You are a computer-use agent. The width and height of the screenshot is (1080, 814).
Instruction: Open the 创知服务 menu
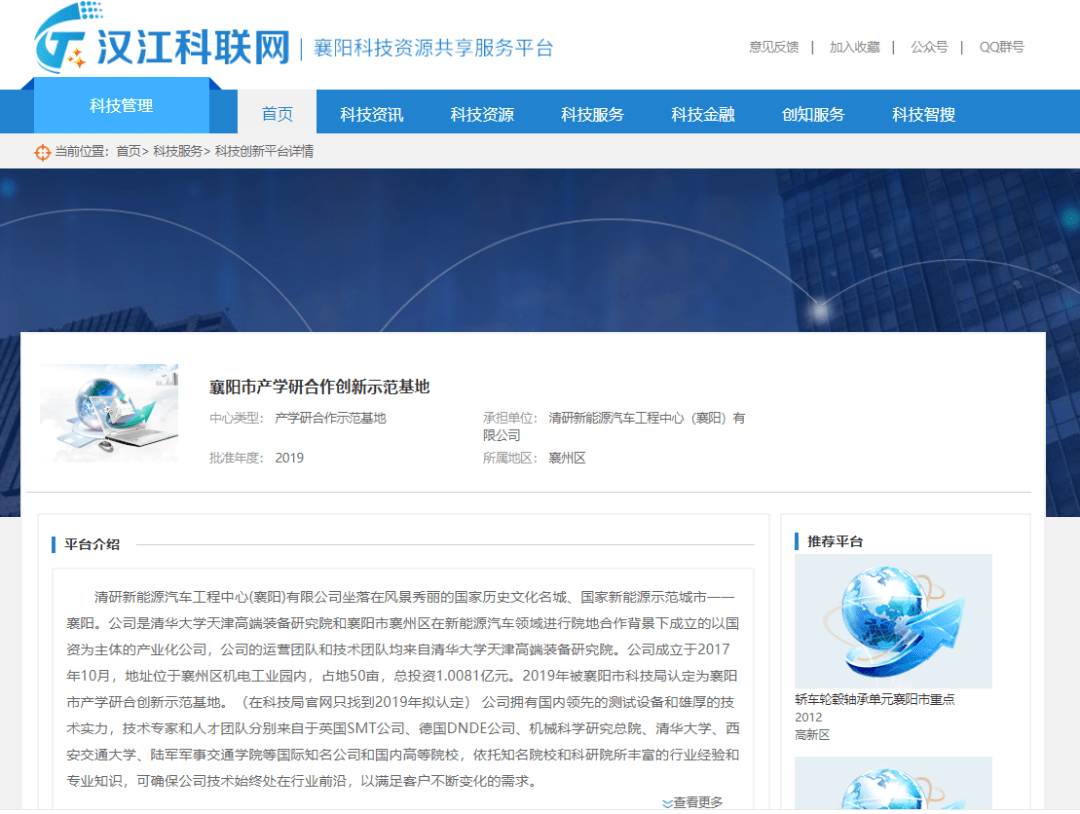coord(813,114)
